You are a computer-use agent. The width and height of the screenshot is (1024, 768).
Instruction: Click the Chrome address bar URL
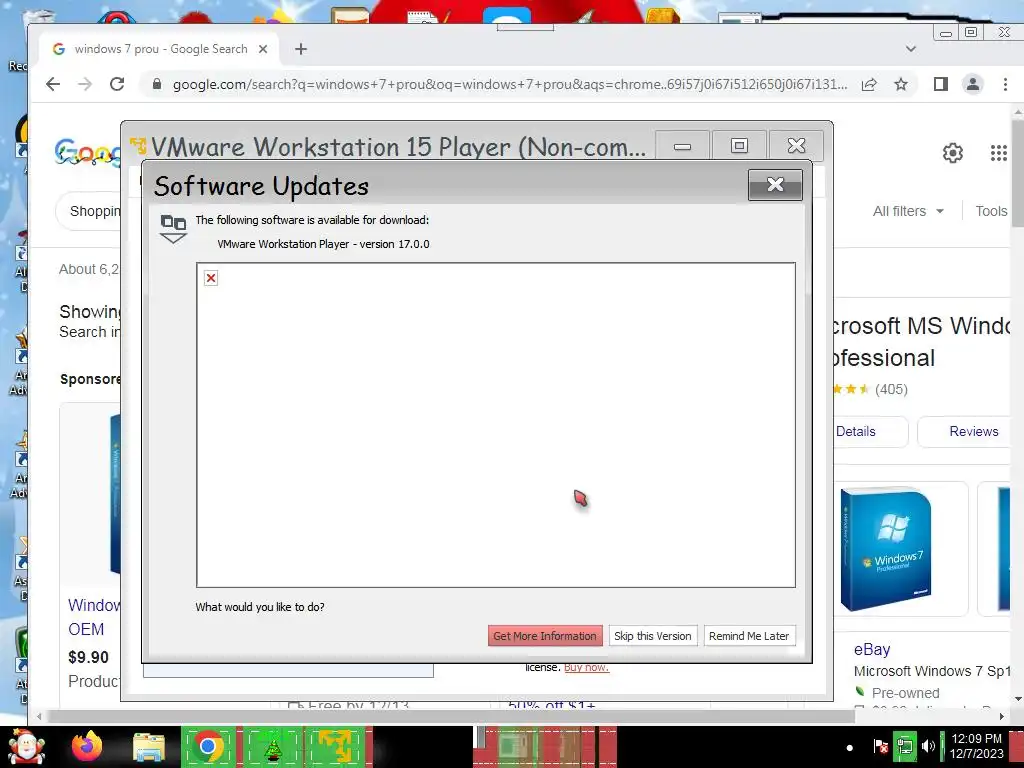tap(509, 84)
